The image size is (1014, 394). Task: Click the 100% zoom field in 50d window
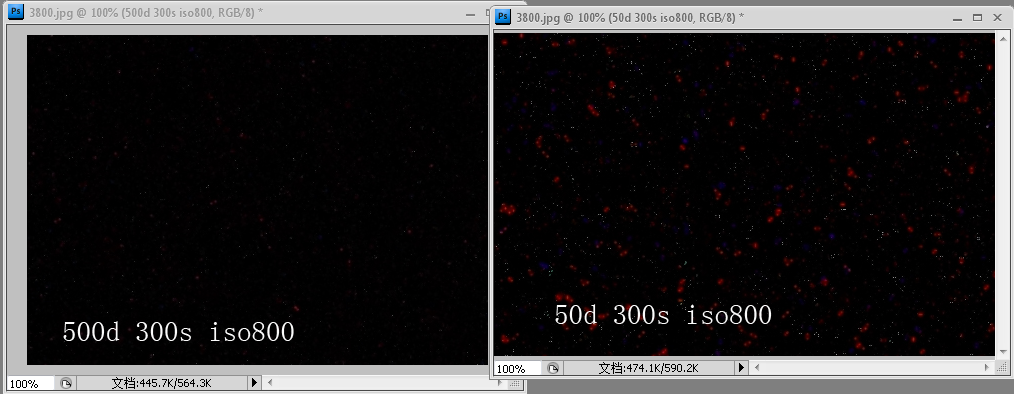click(x=517, y=369)
